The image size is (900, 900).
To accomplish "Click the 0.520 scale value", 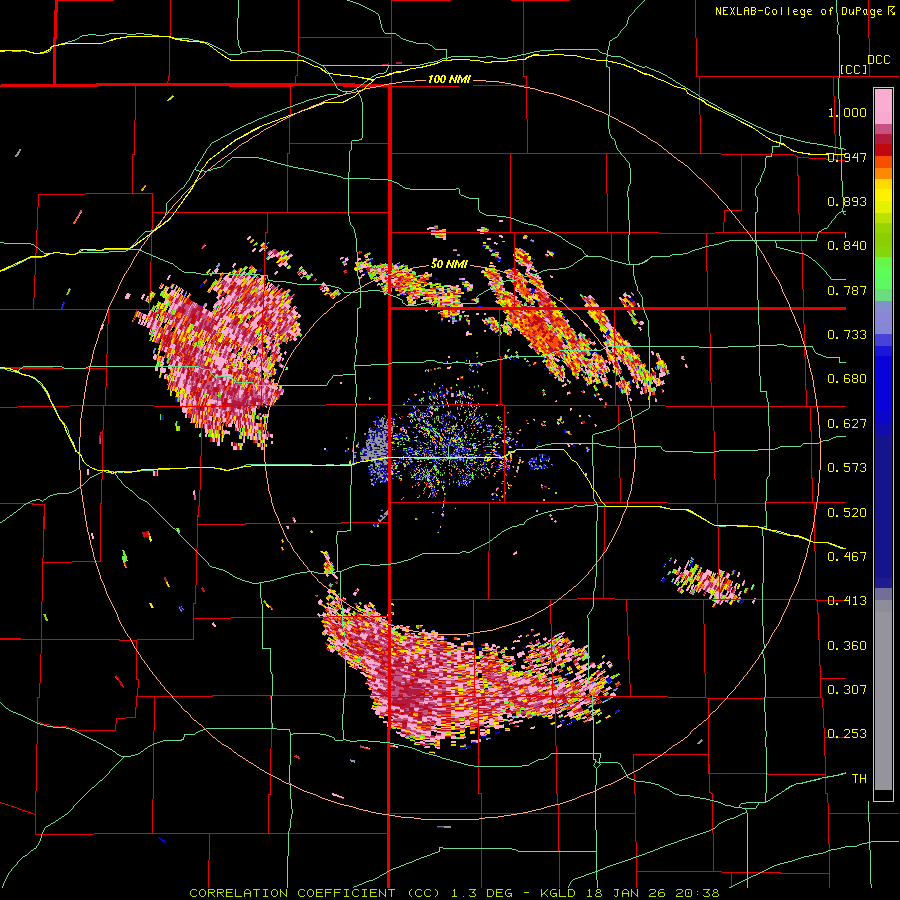I will click(x=847, y=513).
